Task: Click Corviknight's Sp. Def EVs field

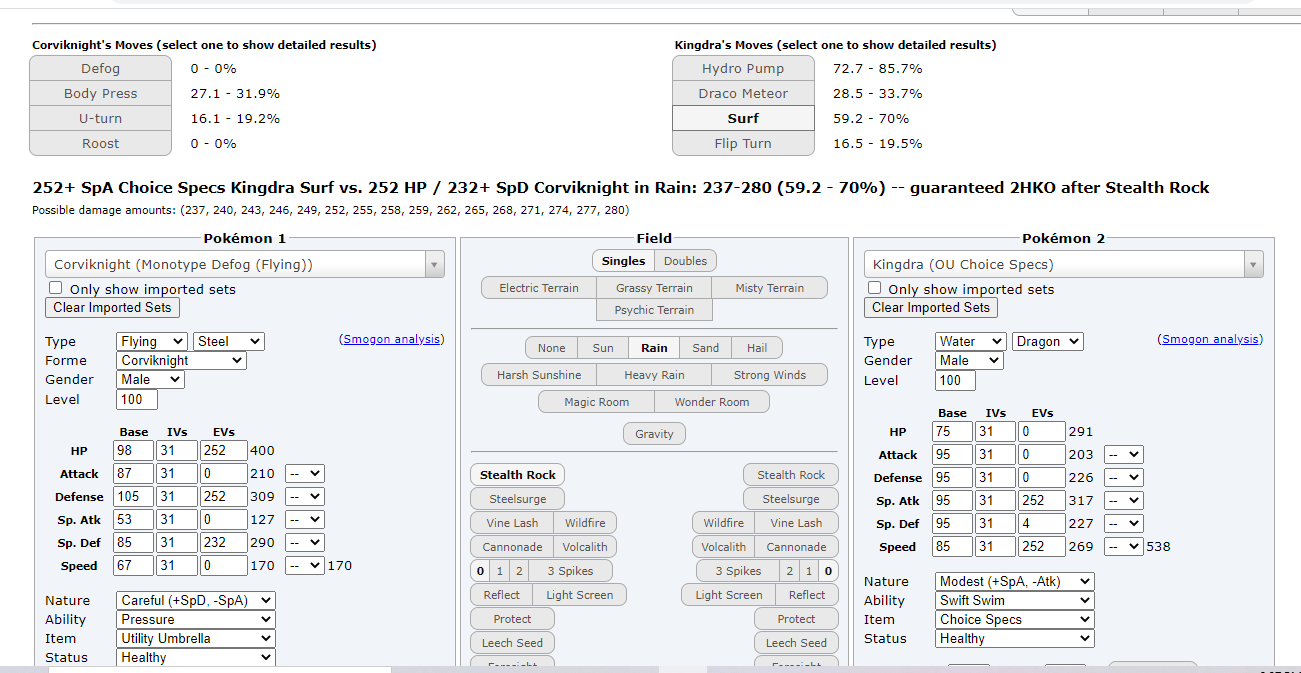Action: pyautogui.click(x=223, y=543)
